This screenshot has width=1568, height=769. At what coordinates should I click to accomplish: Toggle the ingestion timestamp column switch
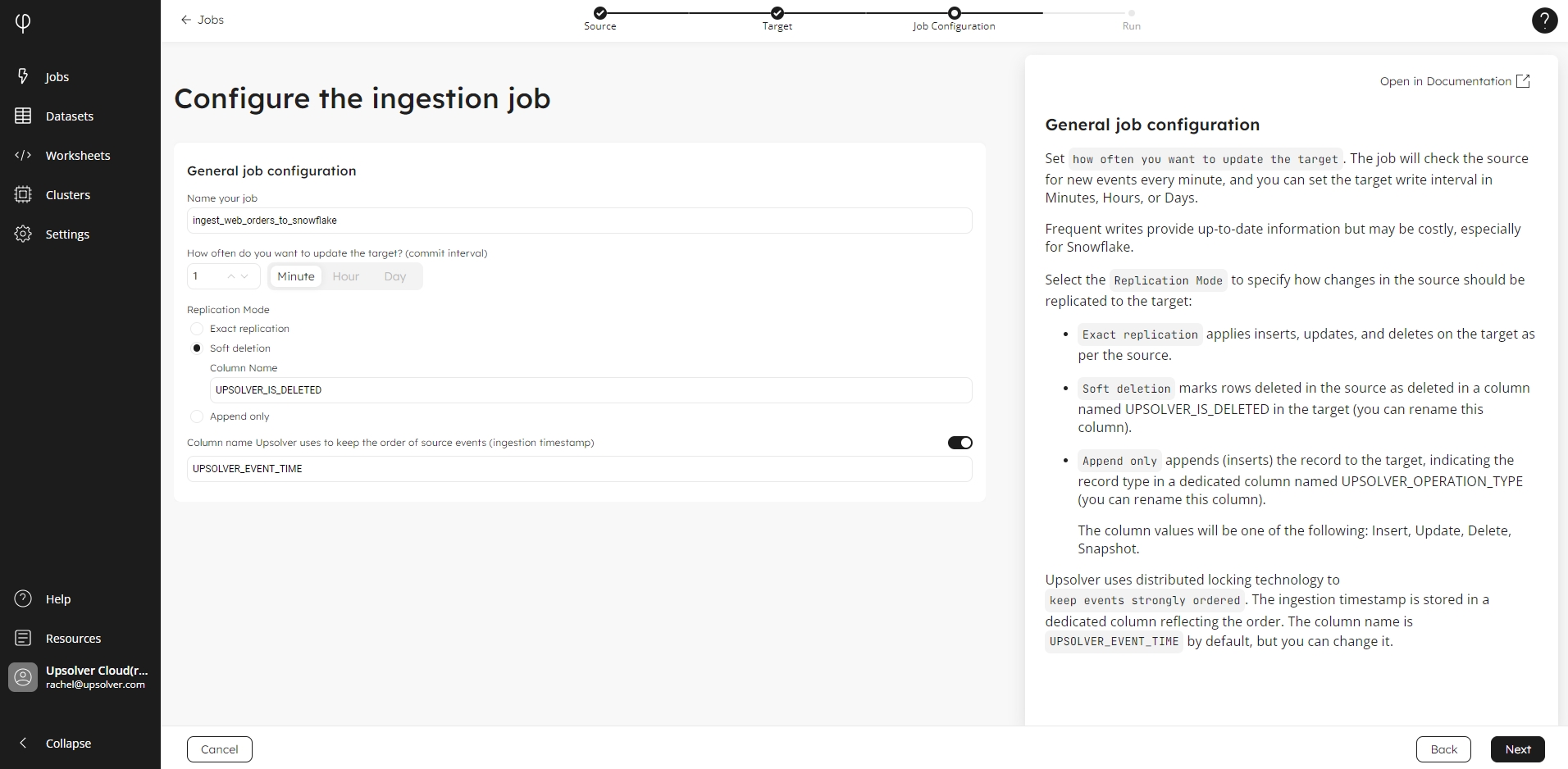pyautogui.click(x=959, y=443)
